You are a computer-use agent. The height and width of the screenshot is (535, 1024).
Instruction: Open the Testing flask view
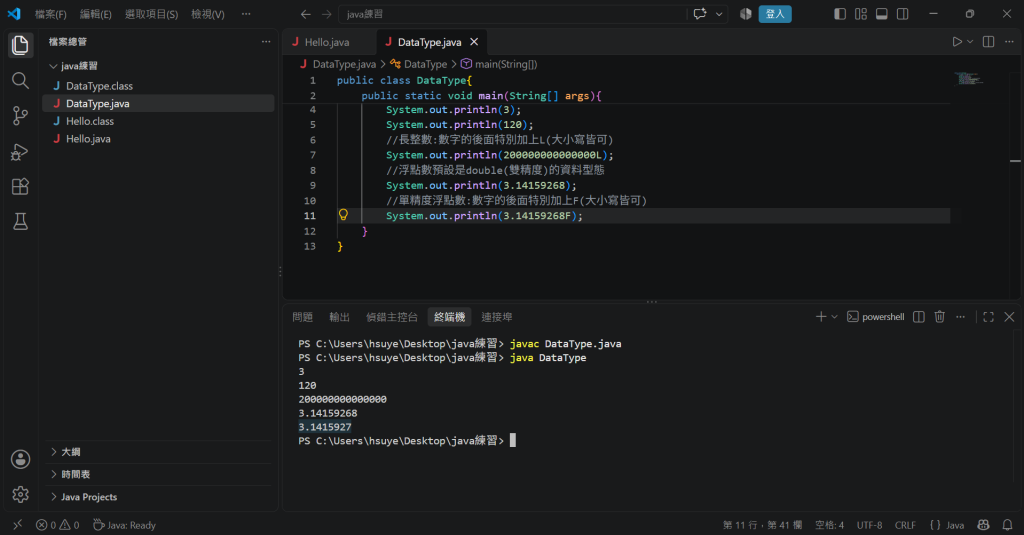point(20,221)
